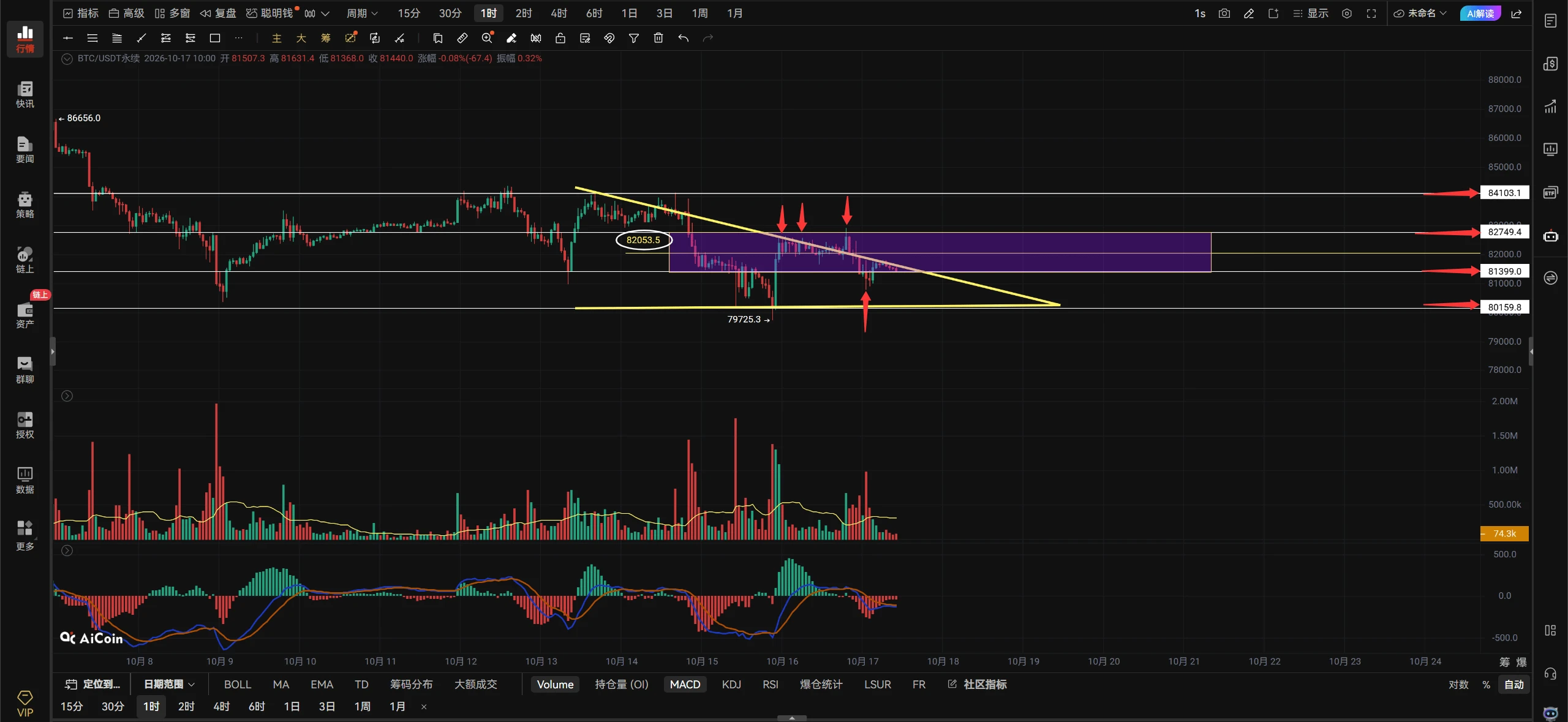Open the 指标 indicators button
Viewport: 1568px width, 722px height.
[x=81, y=13]
